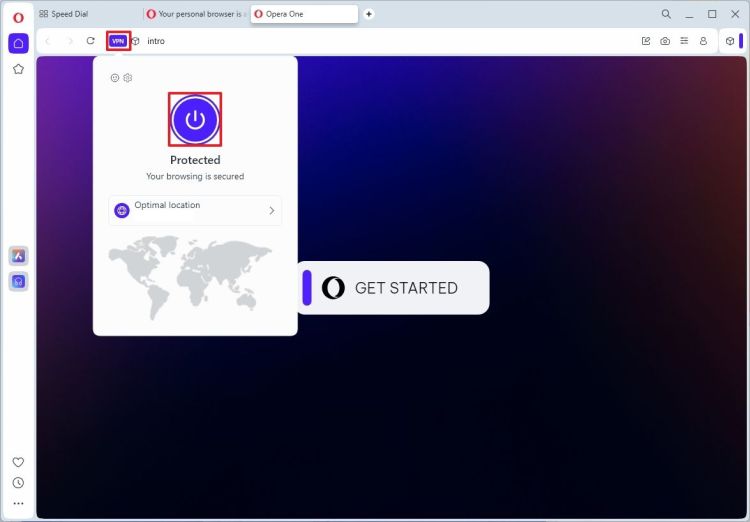Open History clock icon in sidebar
750x522 pixels.
(x=18, y=483)
